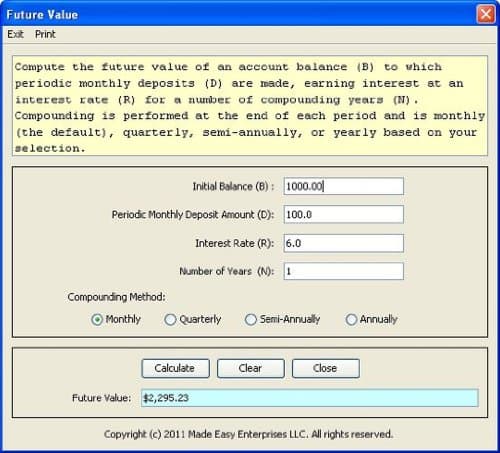This screenshot has width=500, height=453.
Task: Click the Future Value result field
Action: (310, 398)
